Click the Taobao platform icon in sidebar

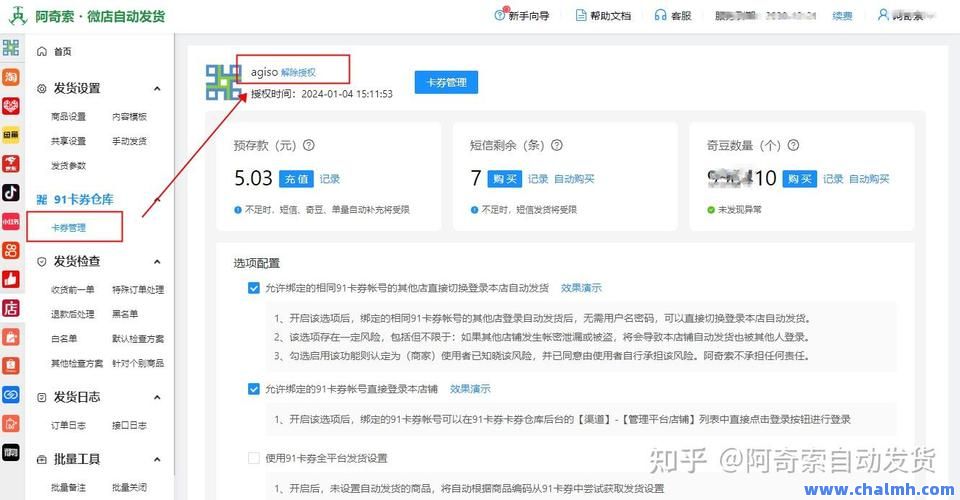click(11, 77)
